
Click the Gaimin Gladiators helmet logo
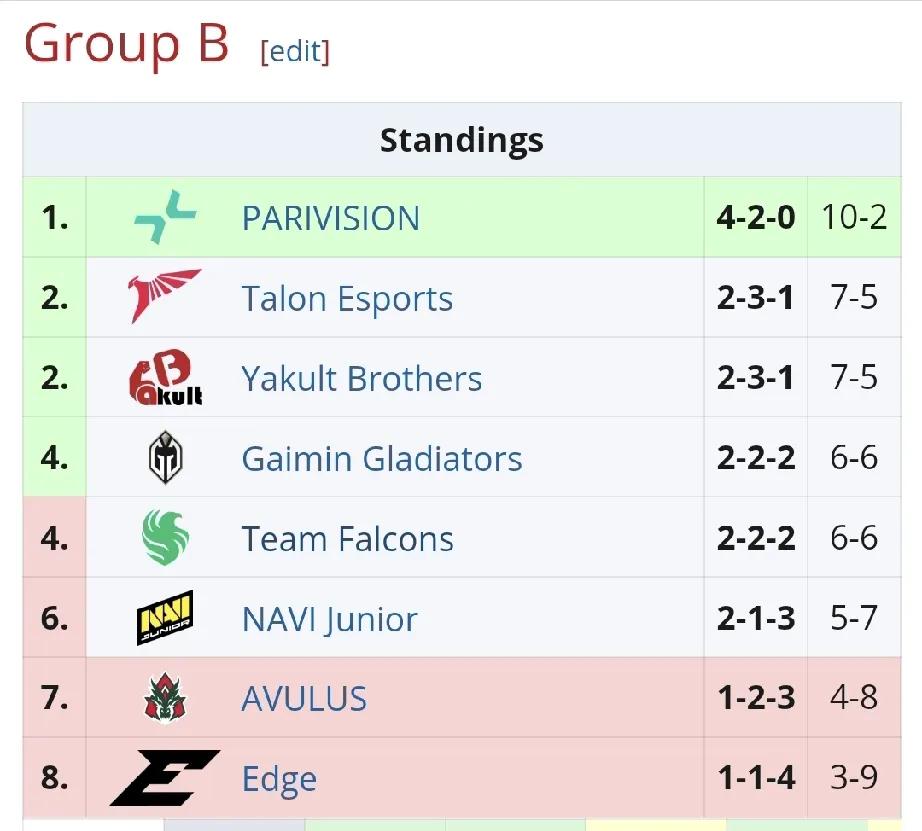tap(165, 457)
